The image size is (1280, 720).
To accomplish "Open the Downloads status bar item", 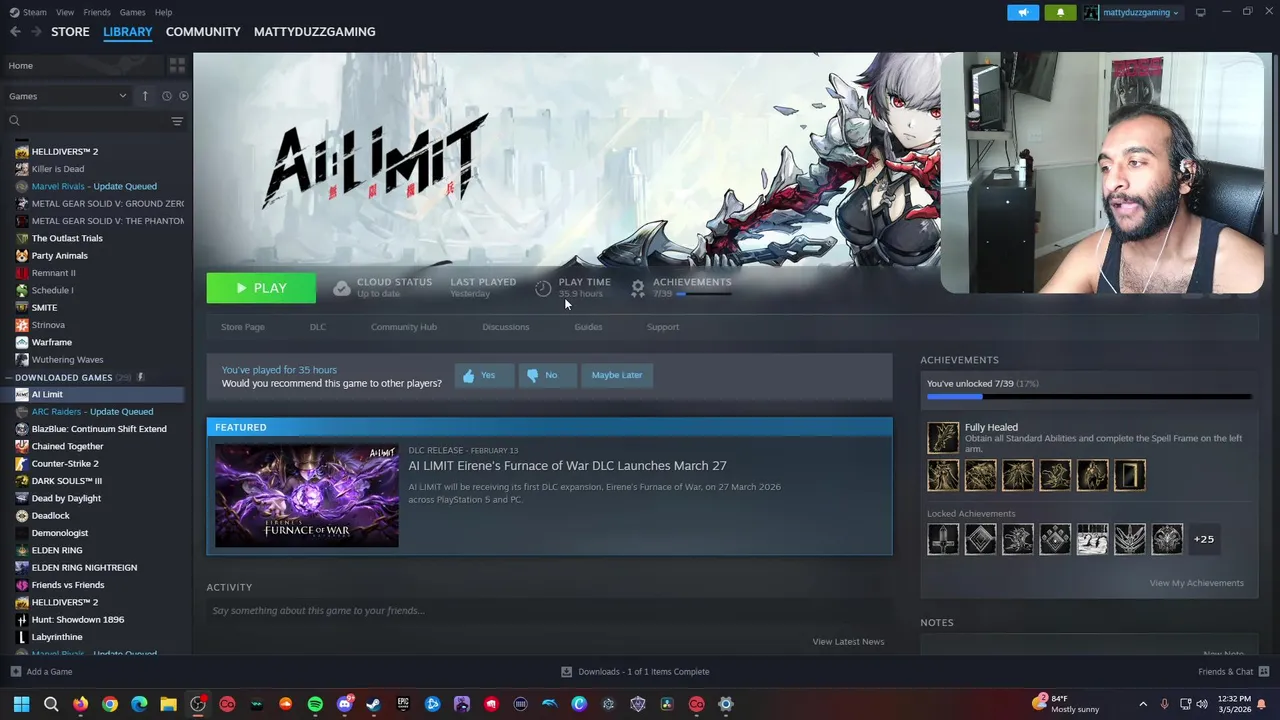I will pyautogui.click(x=635, y=672).
